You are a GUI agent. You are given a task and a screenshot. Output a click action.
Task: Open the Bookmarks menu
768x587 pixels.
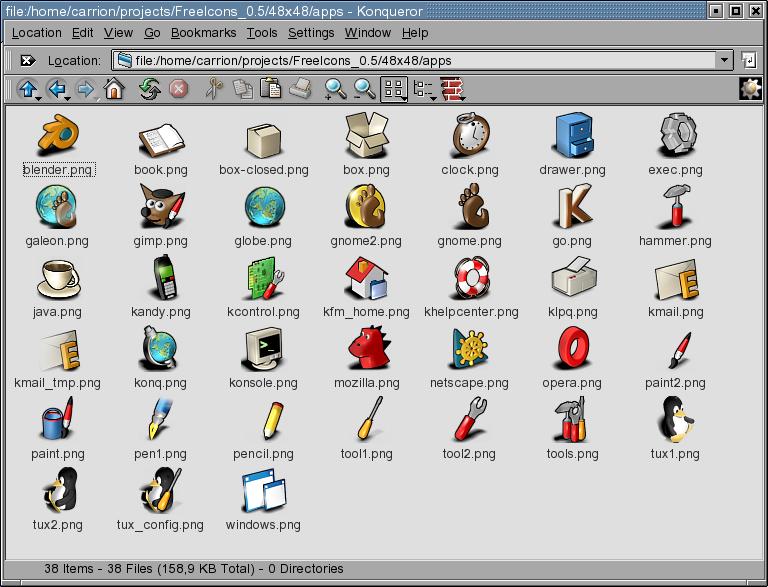pos(203,33)
